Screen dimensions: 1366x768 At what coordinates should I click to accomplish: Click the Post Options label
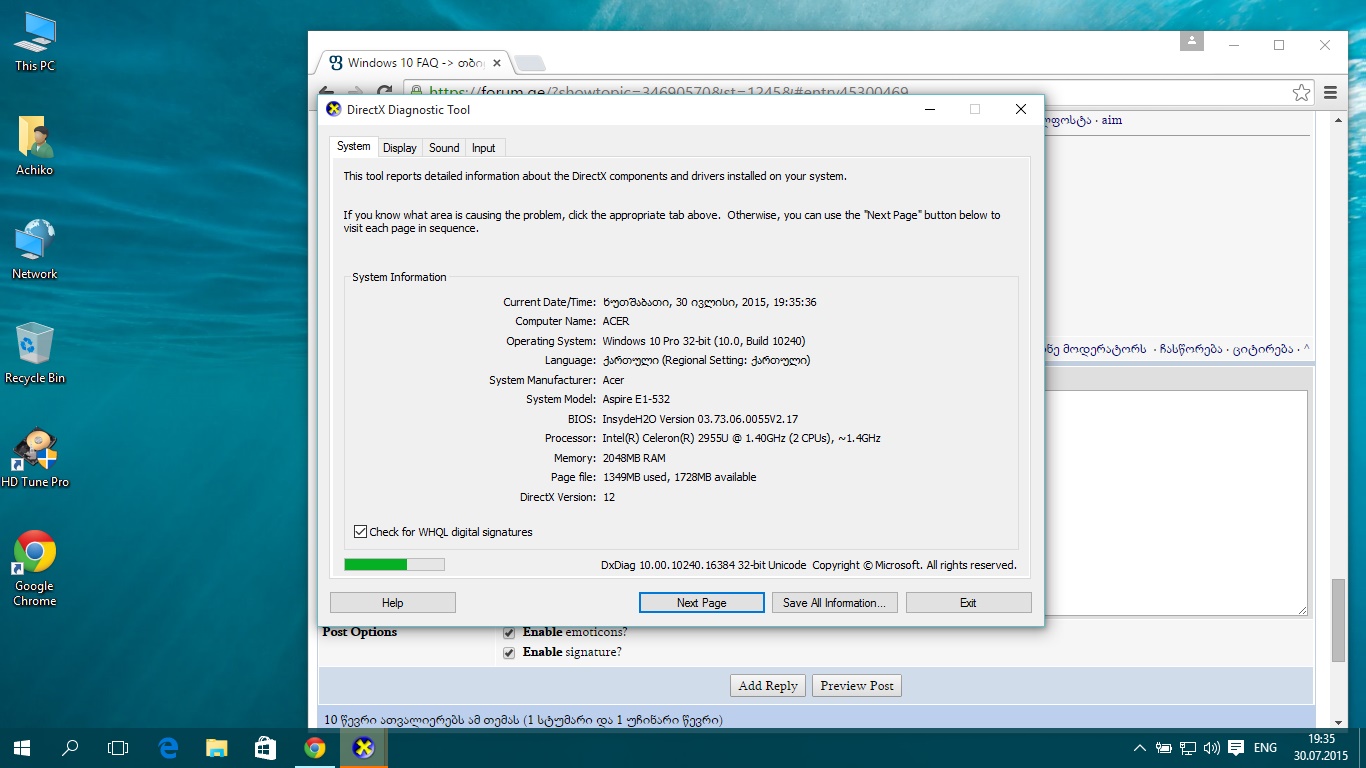click(x=360, y=632)
